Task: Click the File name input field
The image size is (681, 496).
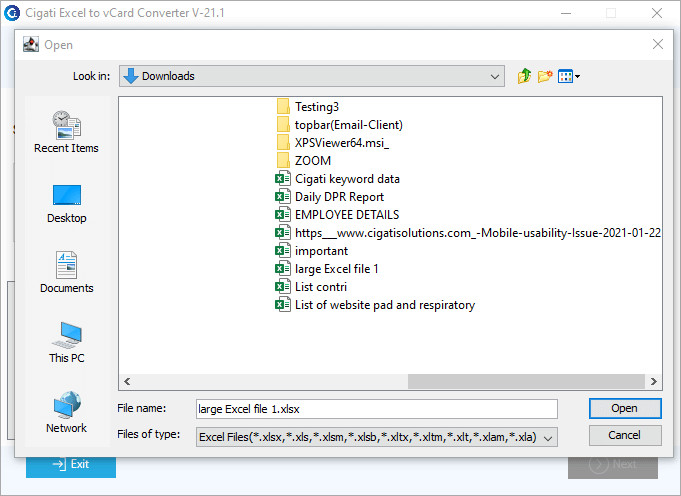Action: (x=377, y=409)
